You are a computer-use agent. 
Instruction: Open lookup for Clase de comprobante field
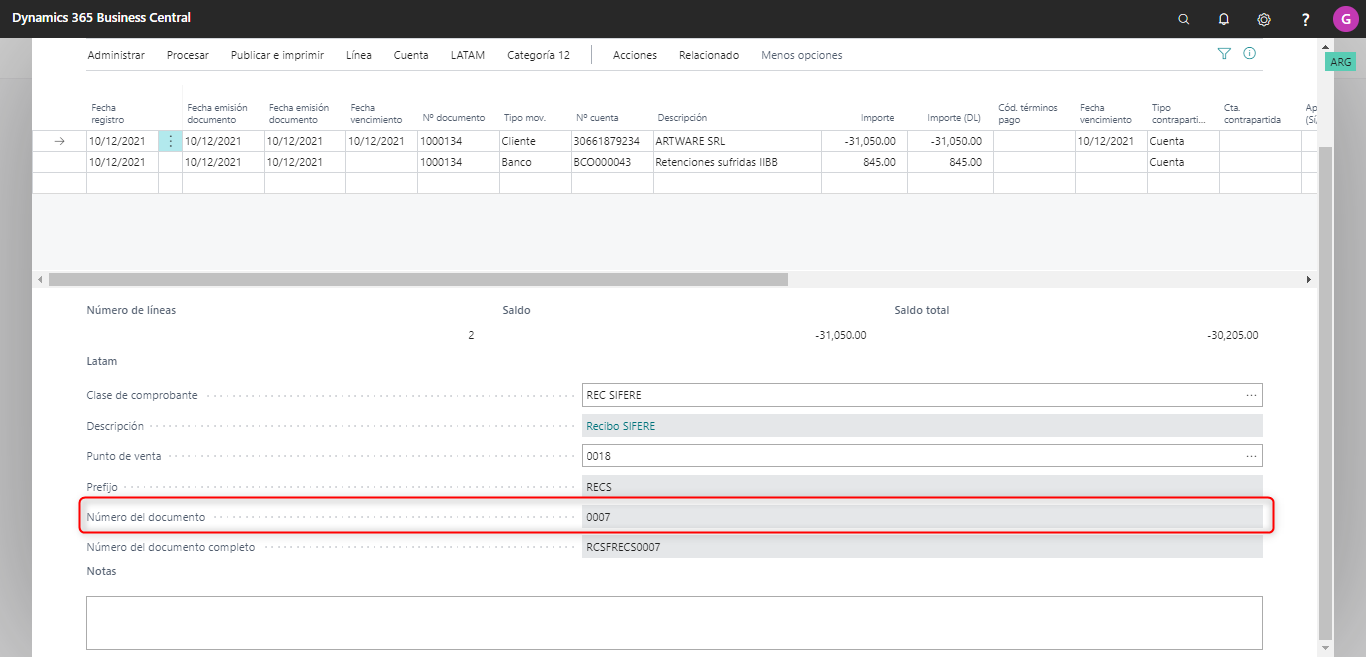click(x=1251, y=395)
